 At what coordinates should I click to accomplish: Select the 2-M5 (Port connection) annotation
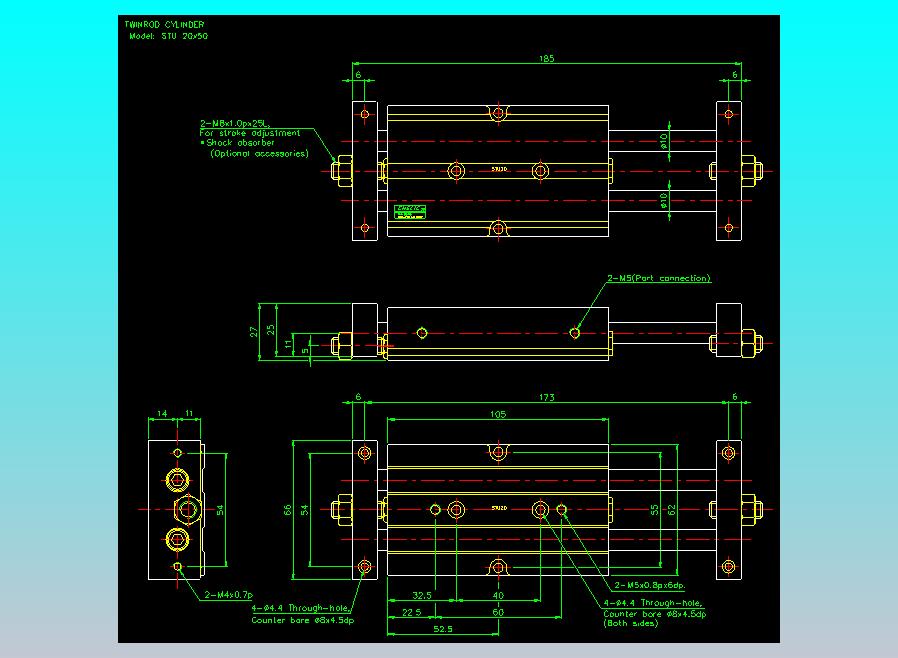point(658,278)
